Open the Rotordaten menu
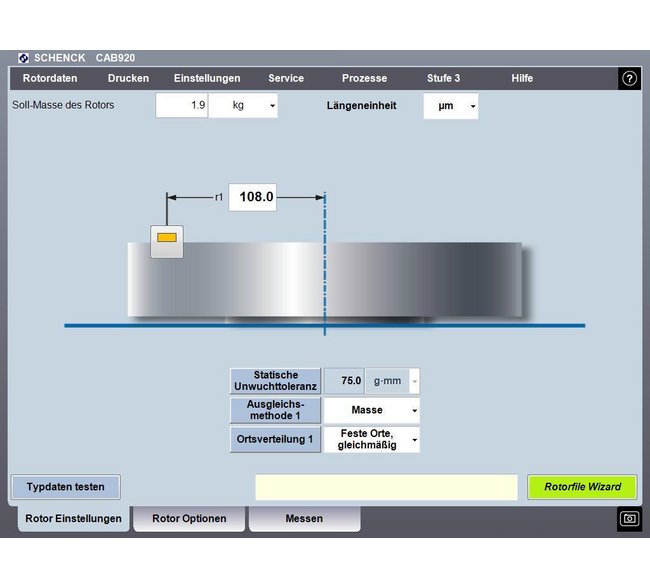 coord(50,78)
